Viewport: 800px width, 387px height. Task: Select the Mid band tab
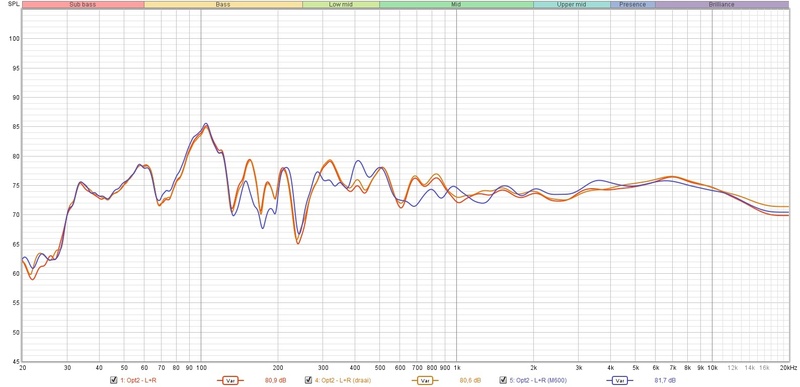pyautogui.click(x=457, y=5)
